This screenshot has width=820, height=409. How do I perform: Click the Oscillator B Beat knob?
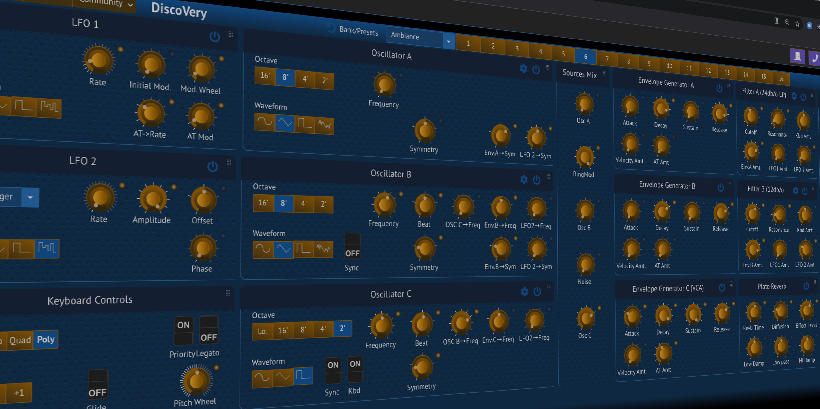pos(425,206)
